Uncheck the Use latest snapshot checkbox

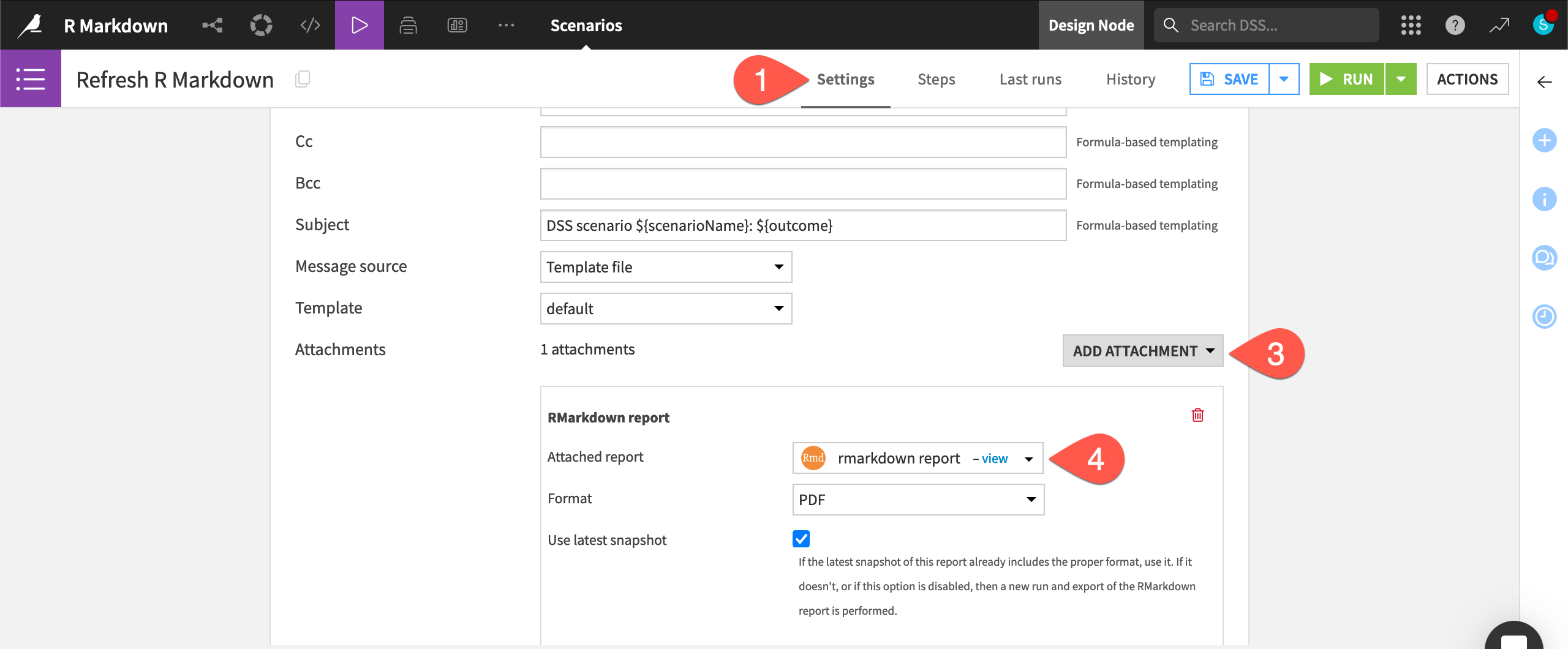(x=801, y=539)
